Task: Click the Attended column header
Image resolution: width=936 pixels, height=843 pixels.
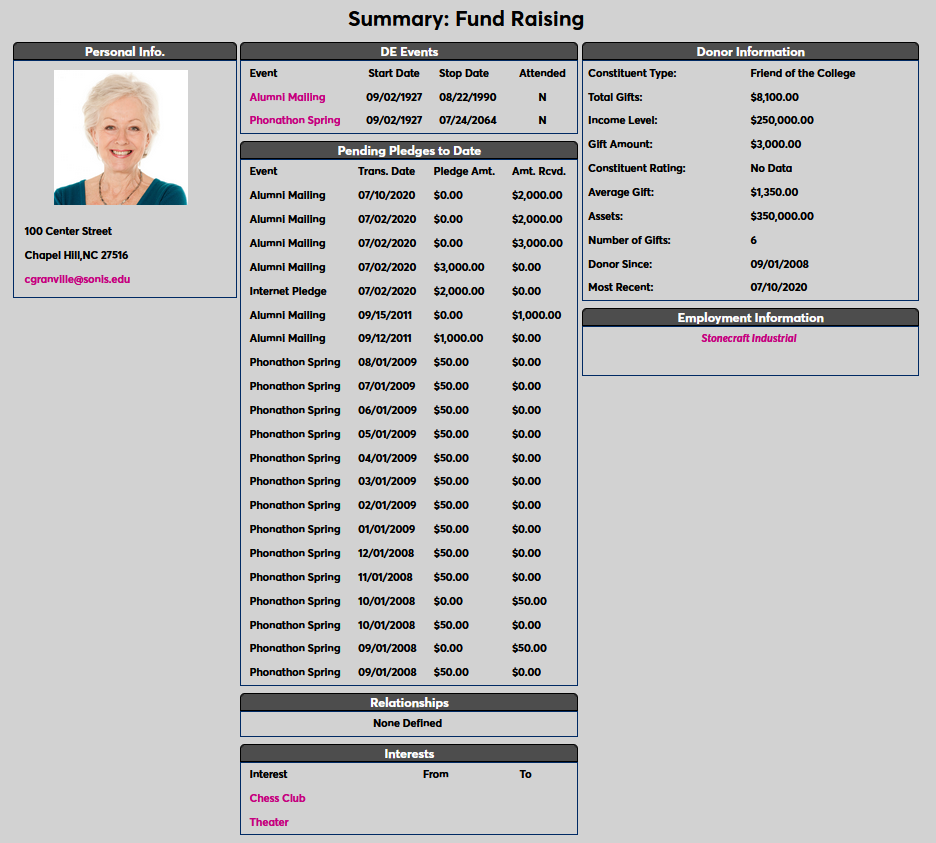Action: (541, 73)
